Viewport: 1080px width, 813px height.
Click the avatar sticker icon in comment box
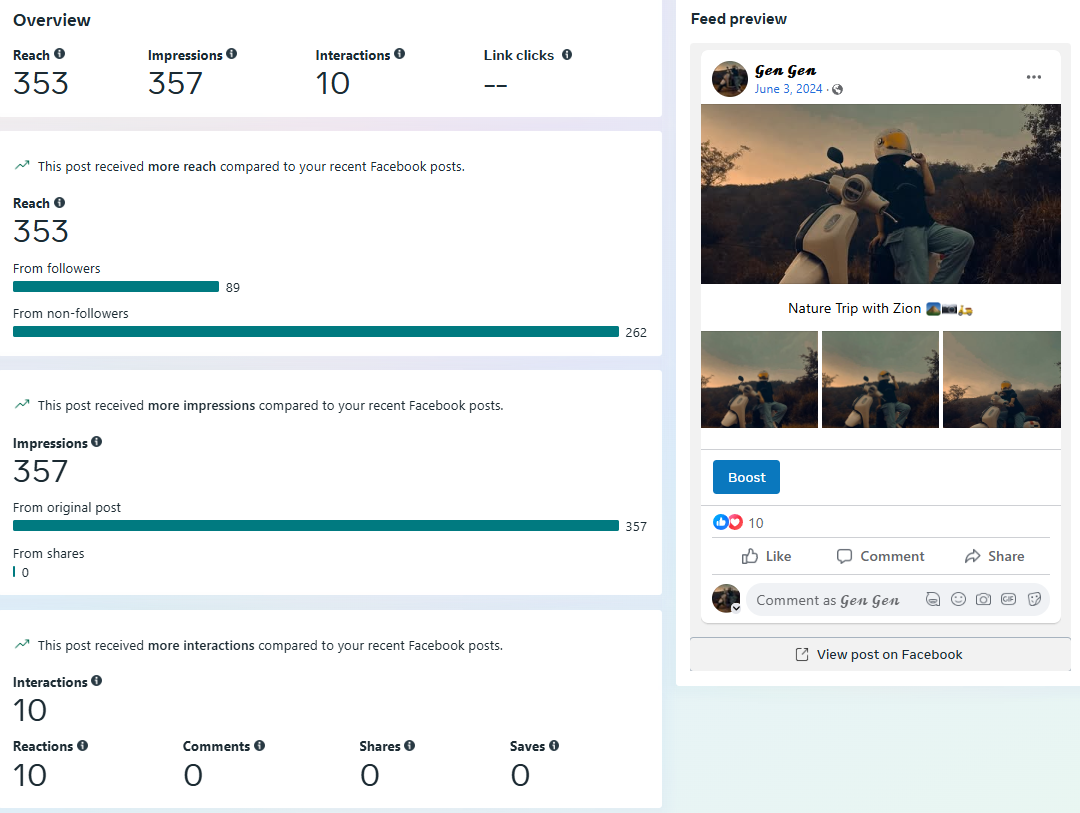(x=932, y=599)
